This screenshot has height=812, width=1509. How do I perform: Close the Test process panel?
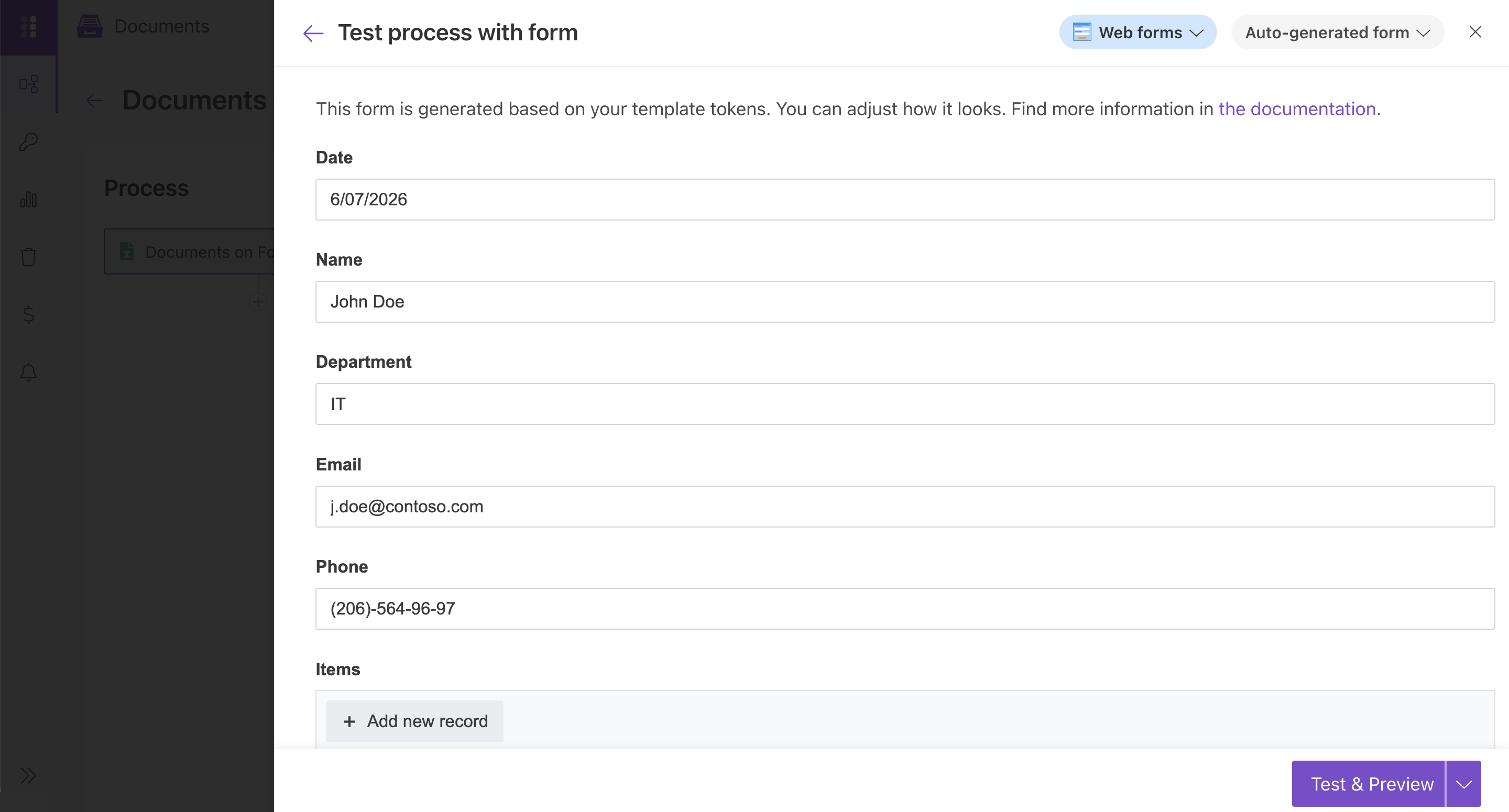click(1475, 32)
